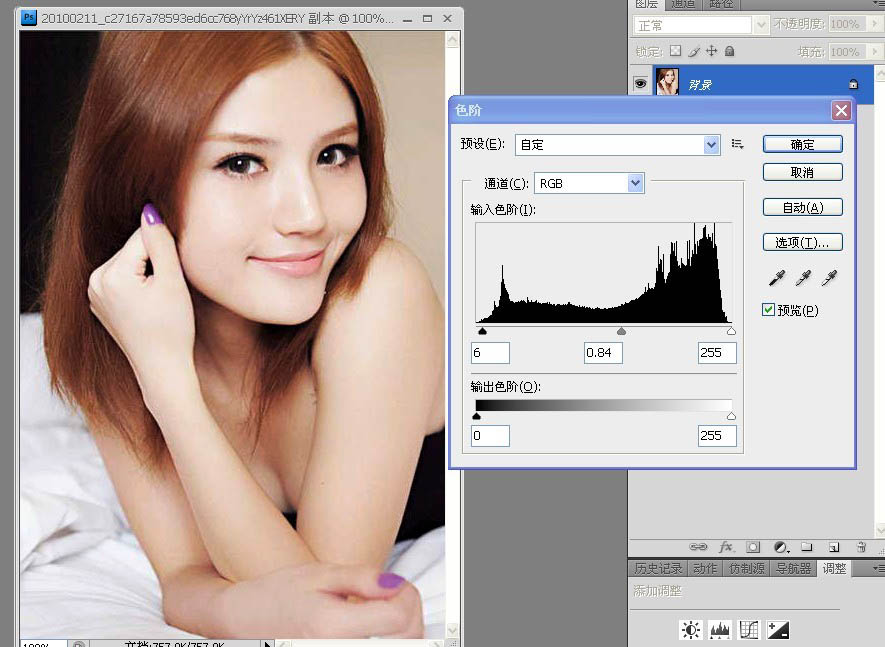This screenshot has width=885, height=647.
Task: Click the Photoshop Ps icon in document title bar
Action: coord(28,18)
